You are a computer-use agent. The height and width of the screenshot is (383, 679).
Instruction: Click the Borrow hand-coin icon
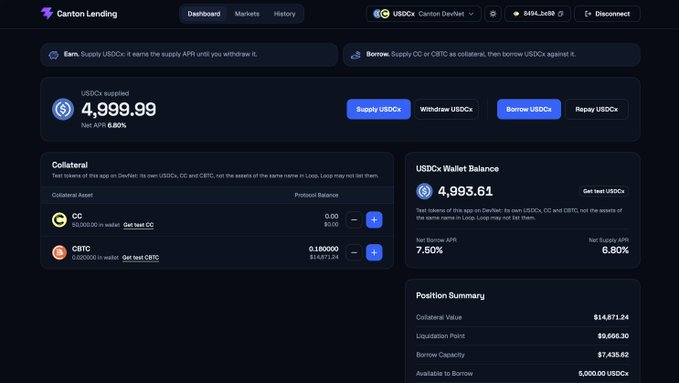pyautogui.click(x=356, y=55)
